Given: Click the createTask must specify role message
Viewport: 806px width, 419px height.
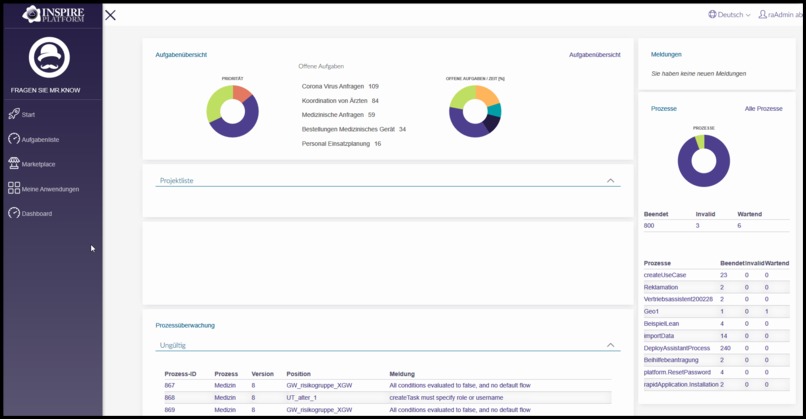Looking at the screenshot, I should pyautogui.click(x=446, y=397).
